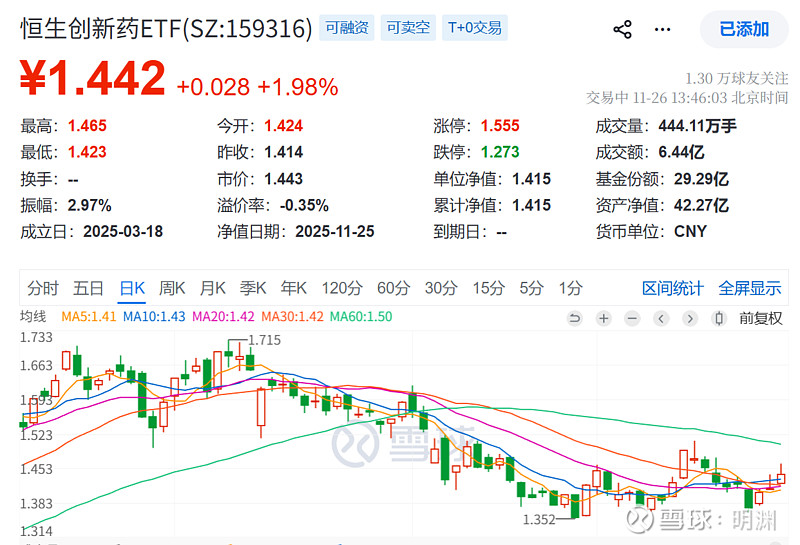Click the 资产净值 value 42.27亿
Image resolution: width=800 pixels, height=545 pixels.
tap(701, 205)
